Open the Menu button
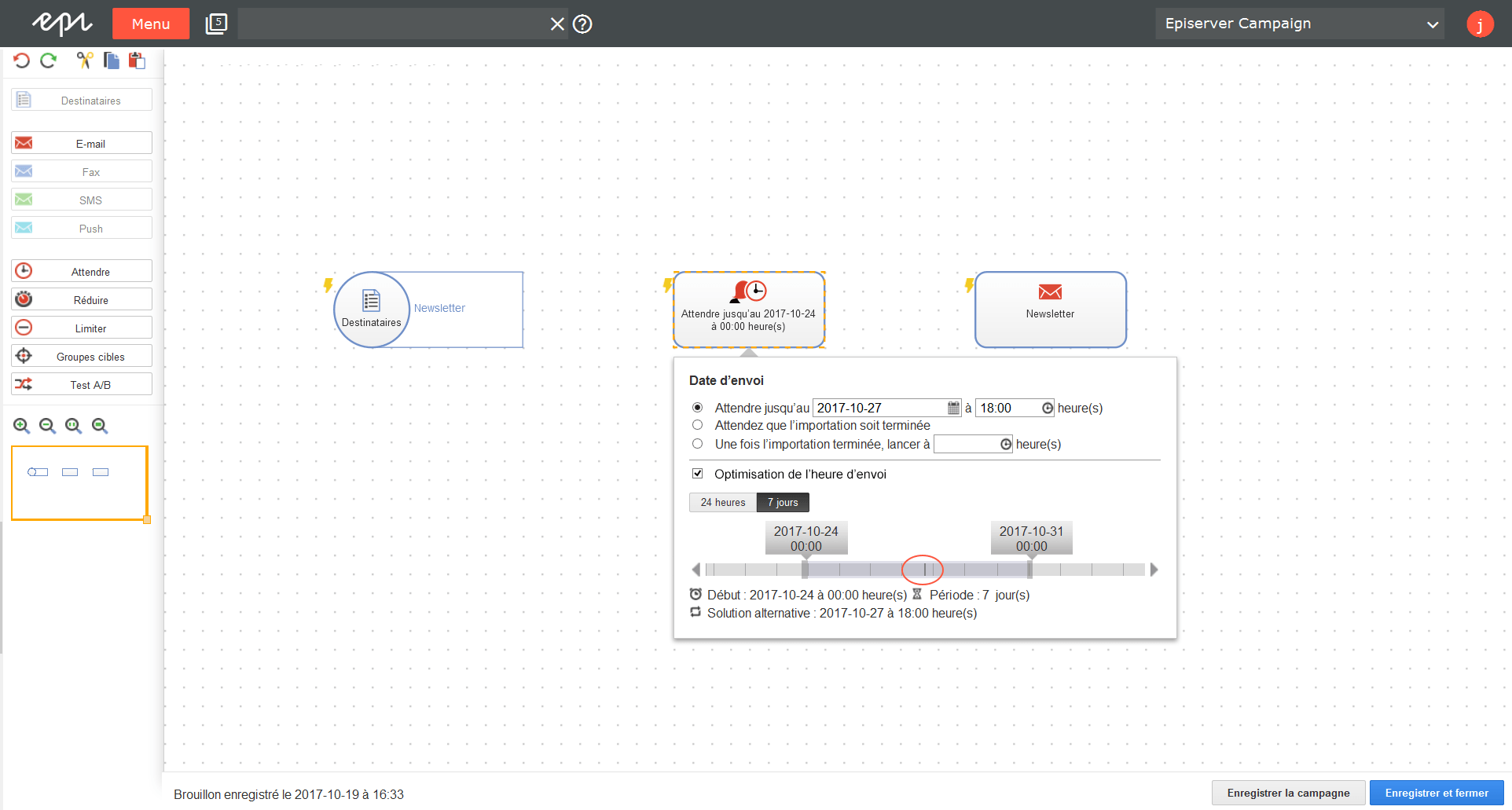The width and height of the screenshot is (1512, 810). 151,24
